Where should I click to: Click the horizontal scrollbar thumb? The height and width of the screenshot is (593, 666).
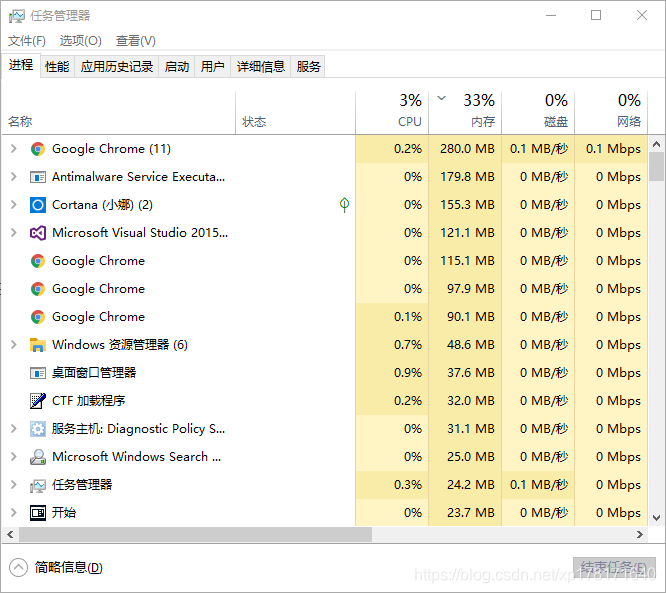(x=195, y=534)
